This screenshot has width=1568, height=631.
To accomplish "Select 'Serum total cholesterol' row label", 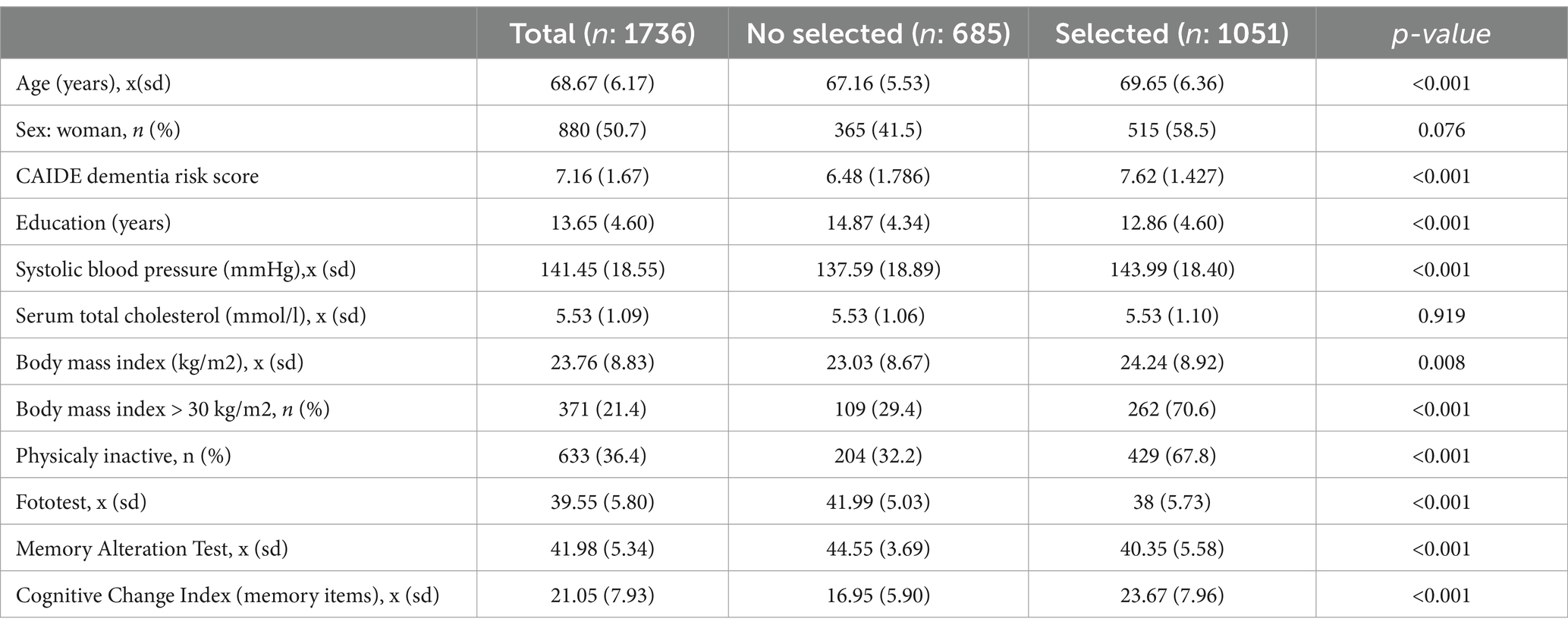I will (x=191, y=315).
